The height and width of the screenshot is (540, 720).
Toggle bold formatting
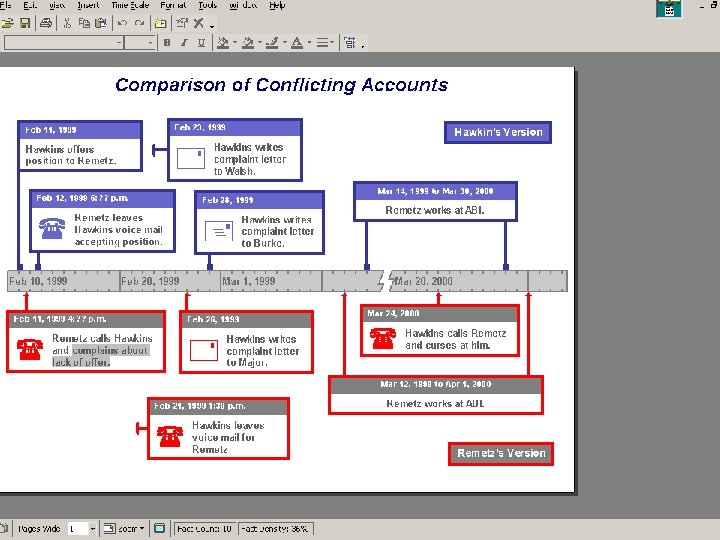click(x=167, y=43)
